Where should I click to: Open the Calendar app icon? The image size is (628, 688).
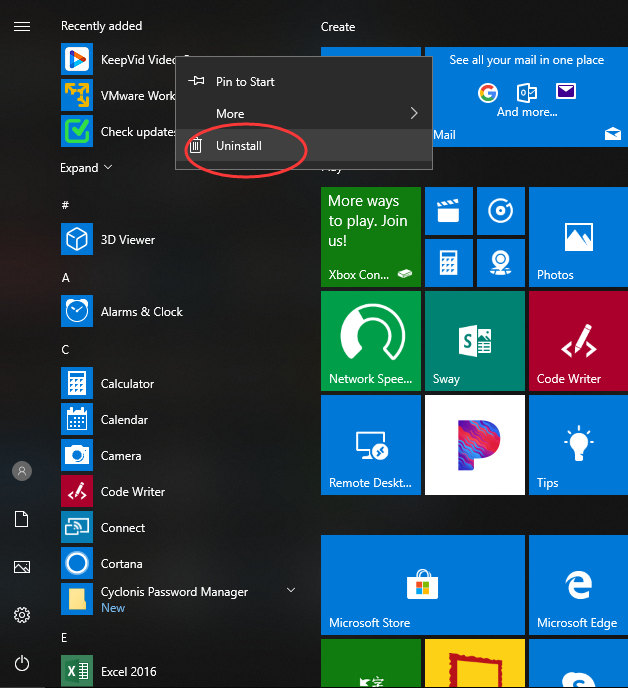77,419
